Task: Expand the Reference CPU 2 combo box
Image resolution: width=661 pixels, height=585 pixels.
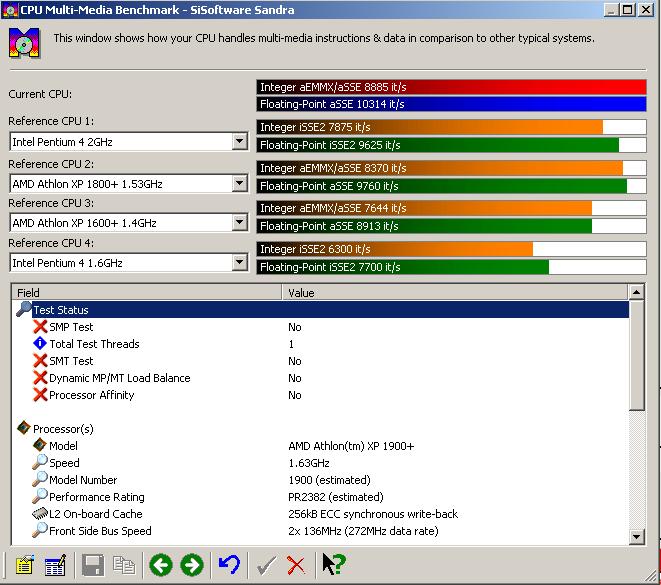Action: 239,183
